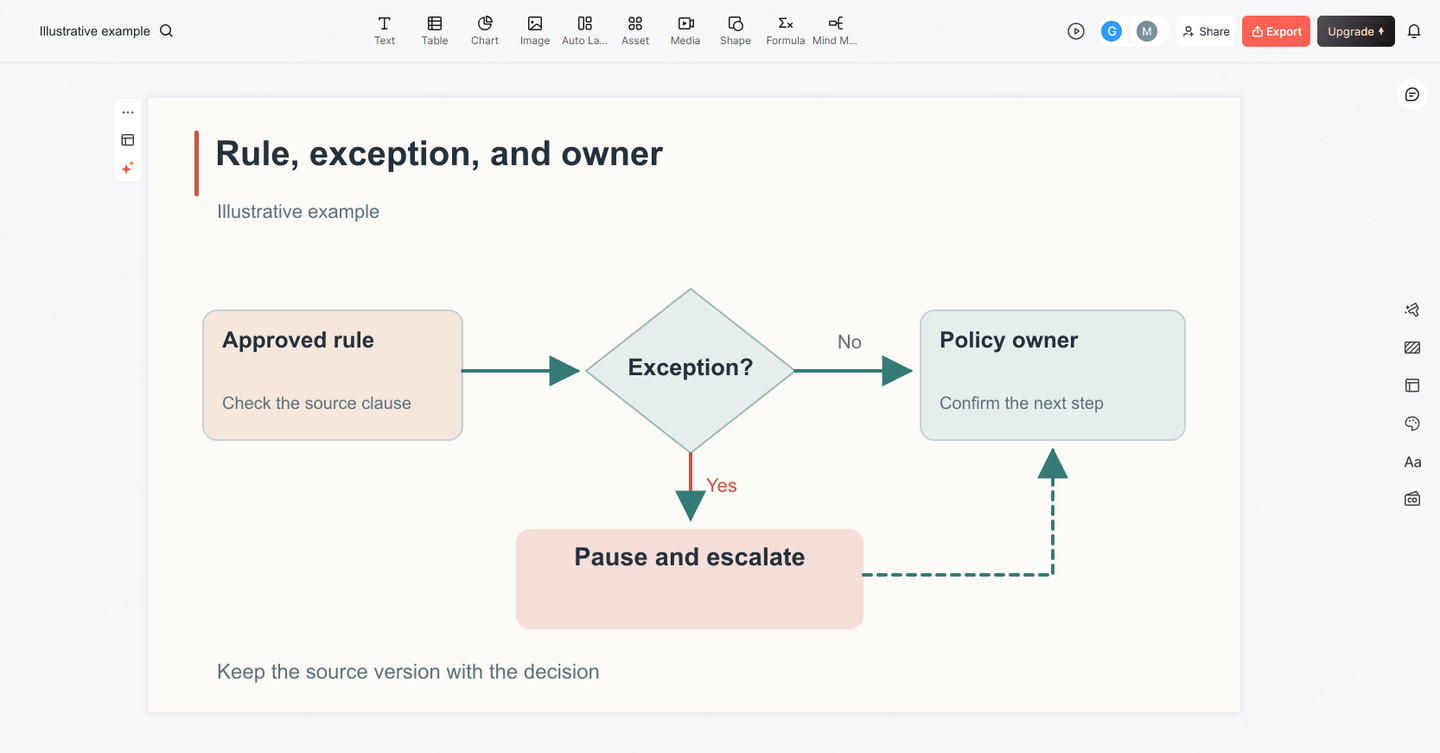1440x753 pixels.
Task: Click the red Yes label
Action: click(721, 485)
